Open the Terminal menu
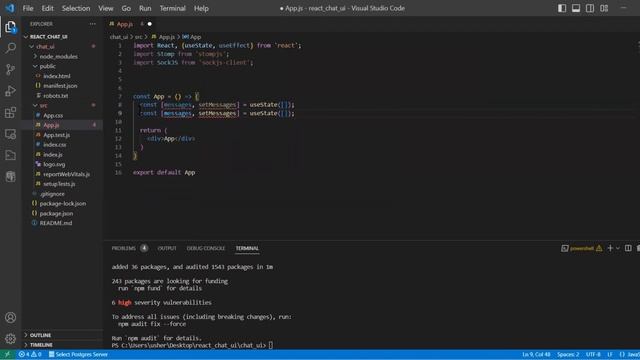Image resolution: width=640 pixels, height=360 pixels. tap(173, 8)
